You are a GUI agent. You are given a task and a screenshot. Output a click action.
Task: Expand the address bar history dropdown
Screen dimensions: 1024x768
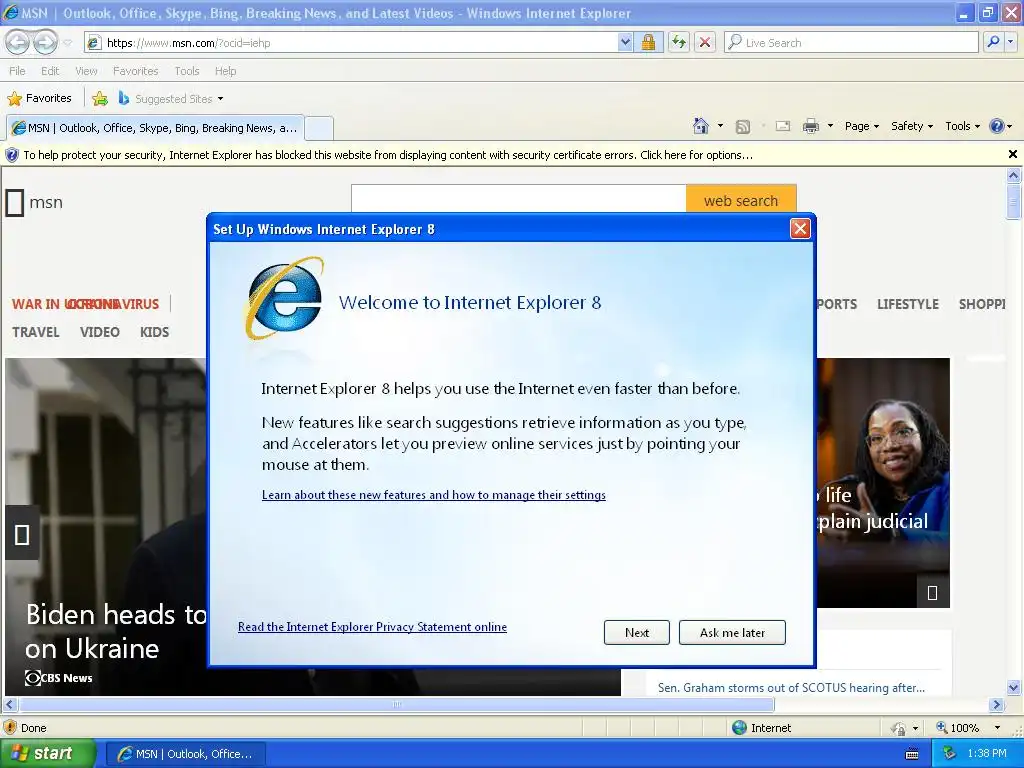pyautogui.click(x=625, y=42)
